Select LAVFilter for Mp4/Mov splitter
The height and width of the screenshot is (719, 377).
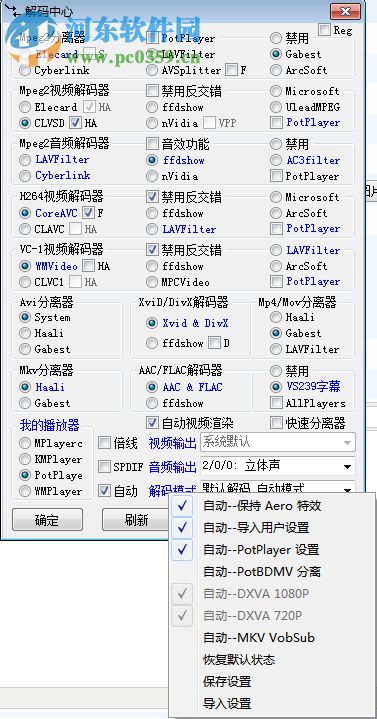[276, 349]
